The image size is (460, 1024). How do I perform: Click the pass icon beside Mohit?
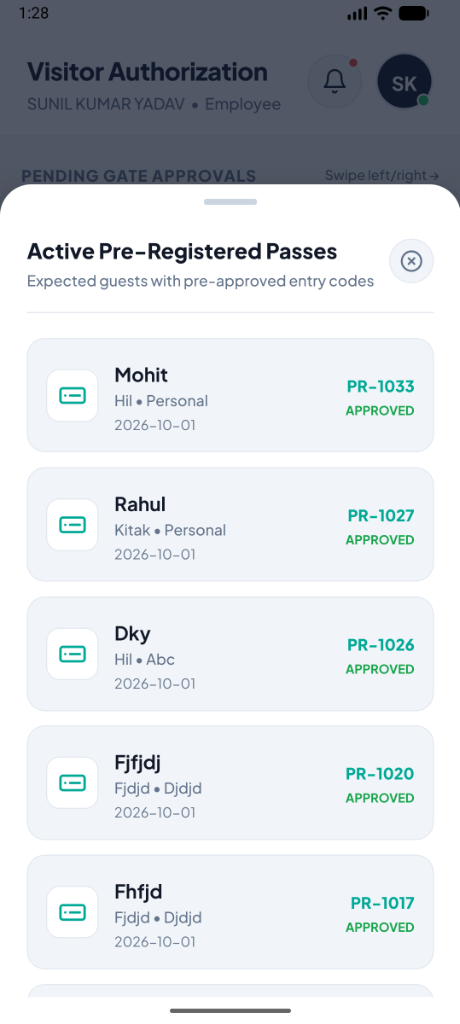click(73, 395)
